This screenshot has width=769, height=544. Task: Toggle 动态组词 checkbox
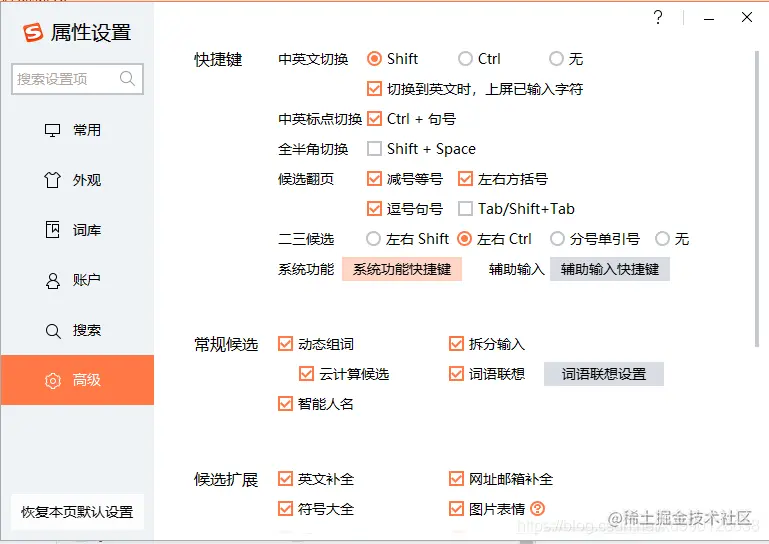click(x=285, y=344)
